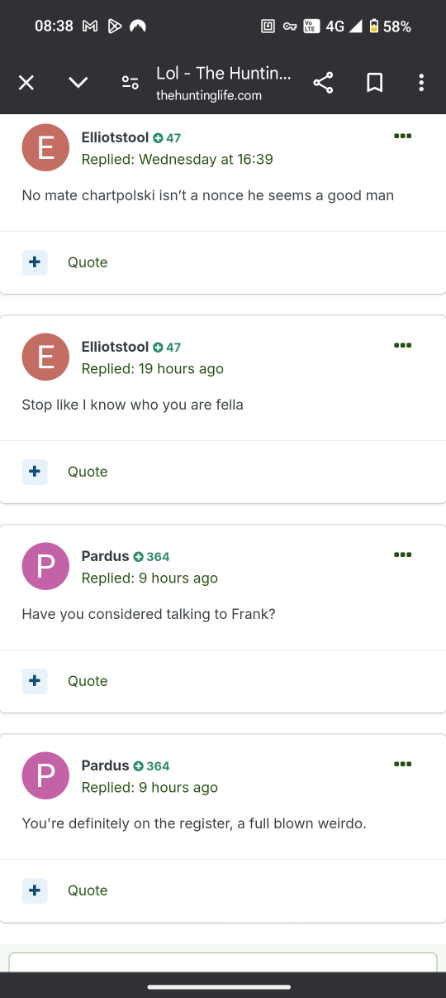Image resolution: width=446 pixels, height=998 pixels.
Task: Tap the share icon in browser toolbar
Action: [323, 83]
